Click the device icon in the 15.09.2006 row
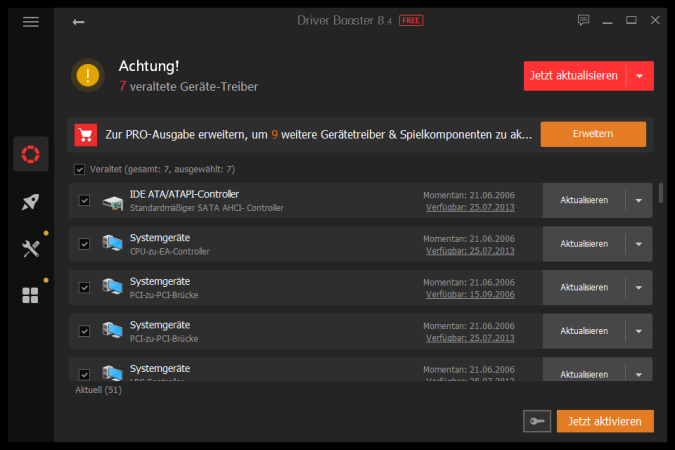This screenshot has width=675, height=450. tap(112, 287)
